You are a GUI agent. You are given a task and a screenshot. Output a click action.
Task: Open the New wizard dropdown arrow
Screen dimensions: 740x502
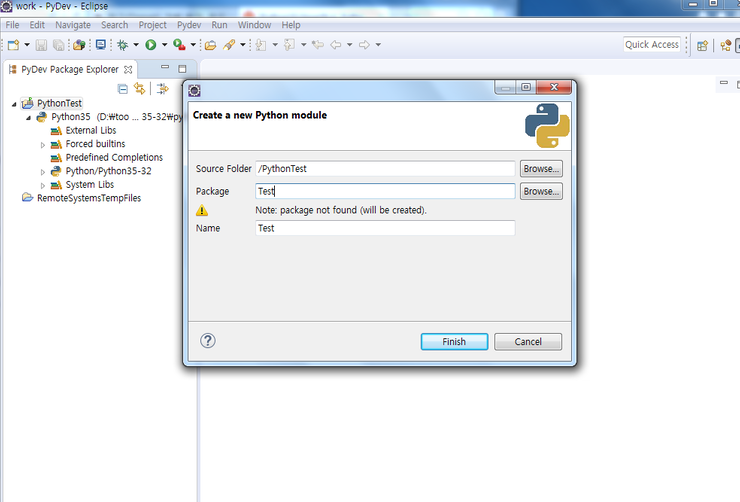coord(27,45)
